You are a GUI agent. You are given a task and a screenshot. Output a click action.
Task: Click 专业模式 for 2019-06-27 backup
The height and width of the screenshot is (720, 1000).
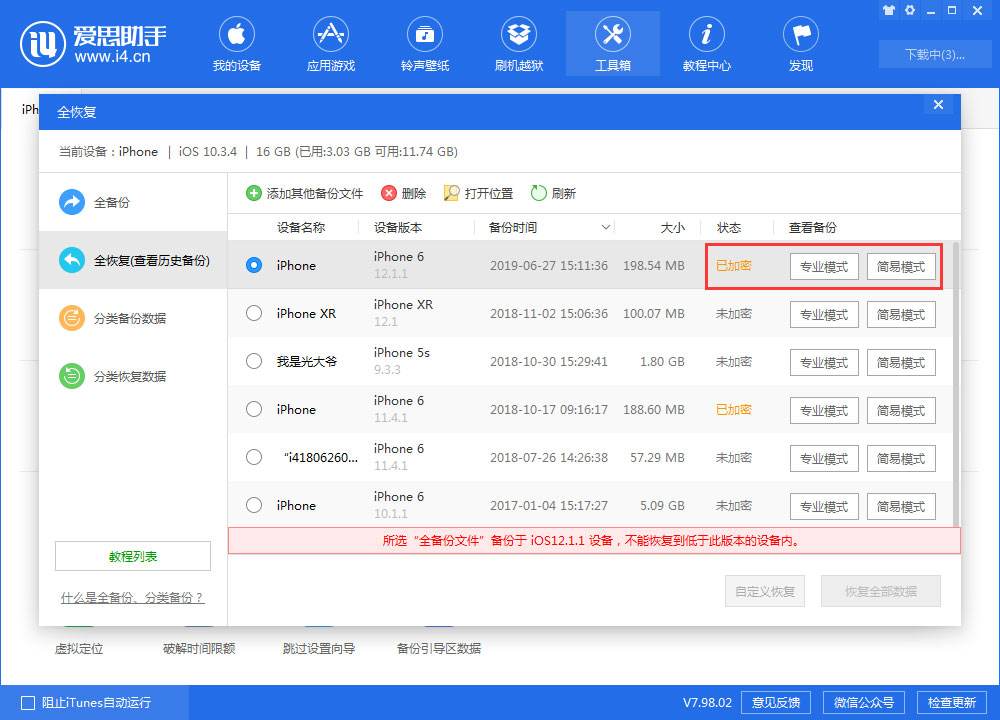pos(824,267)
